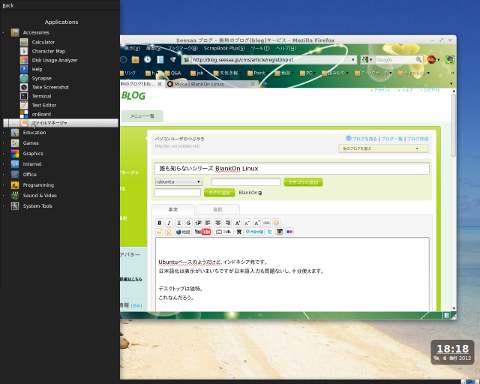Click shopping cart icon in editor toolbar

(239, 232)
